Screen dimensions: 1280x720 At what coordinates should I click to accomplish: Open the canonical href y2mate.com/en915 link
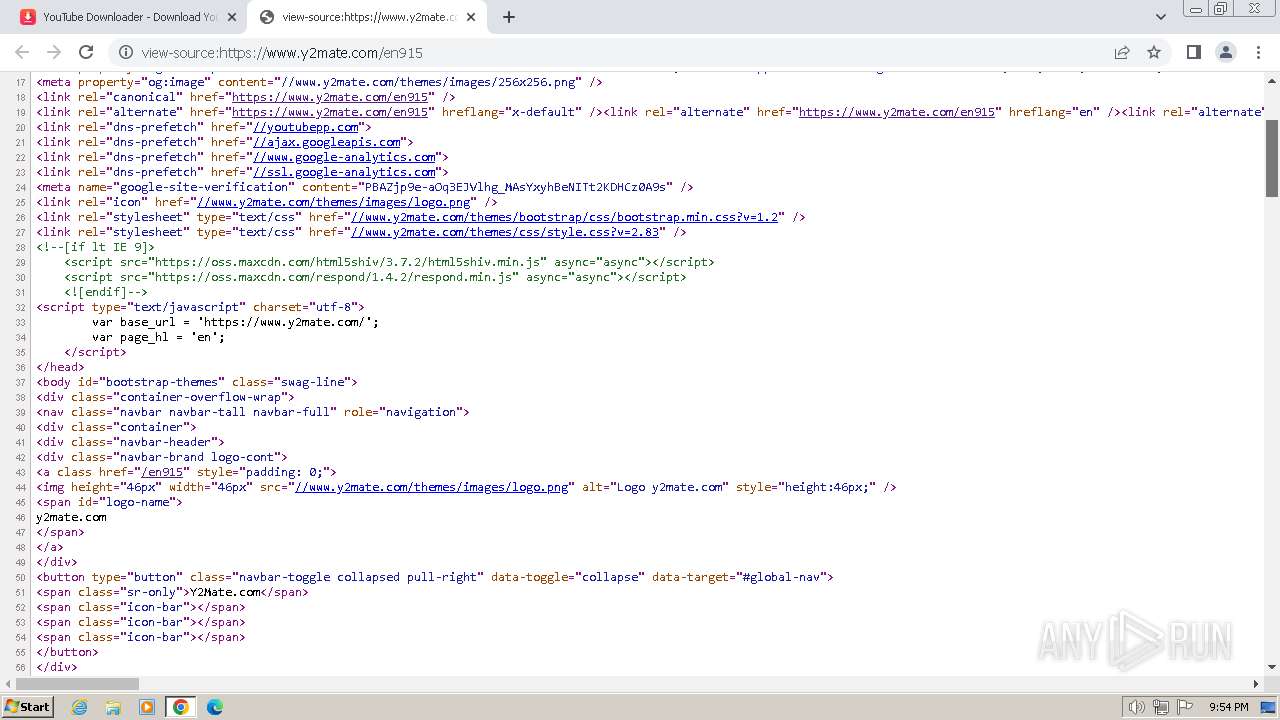330,97
